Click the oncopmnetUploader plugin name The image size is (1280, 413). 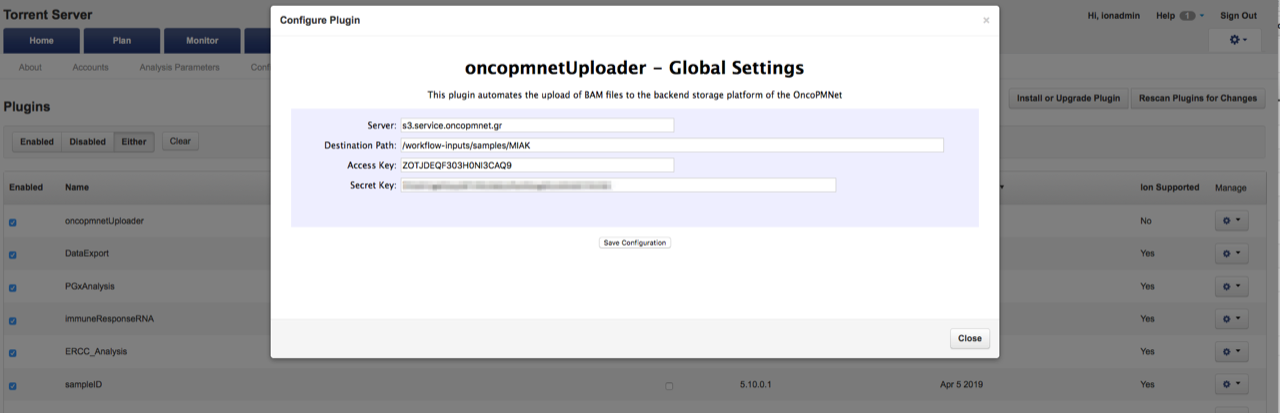tap(104, 221)
